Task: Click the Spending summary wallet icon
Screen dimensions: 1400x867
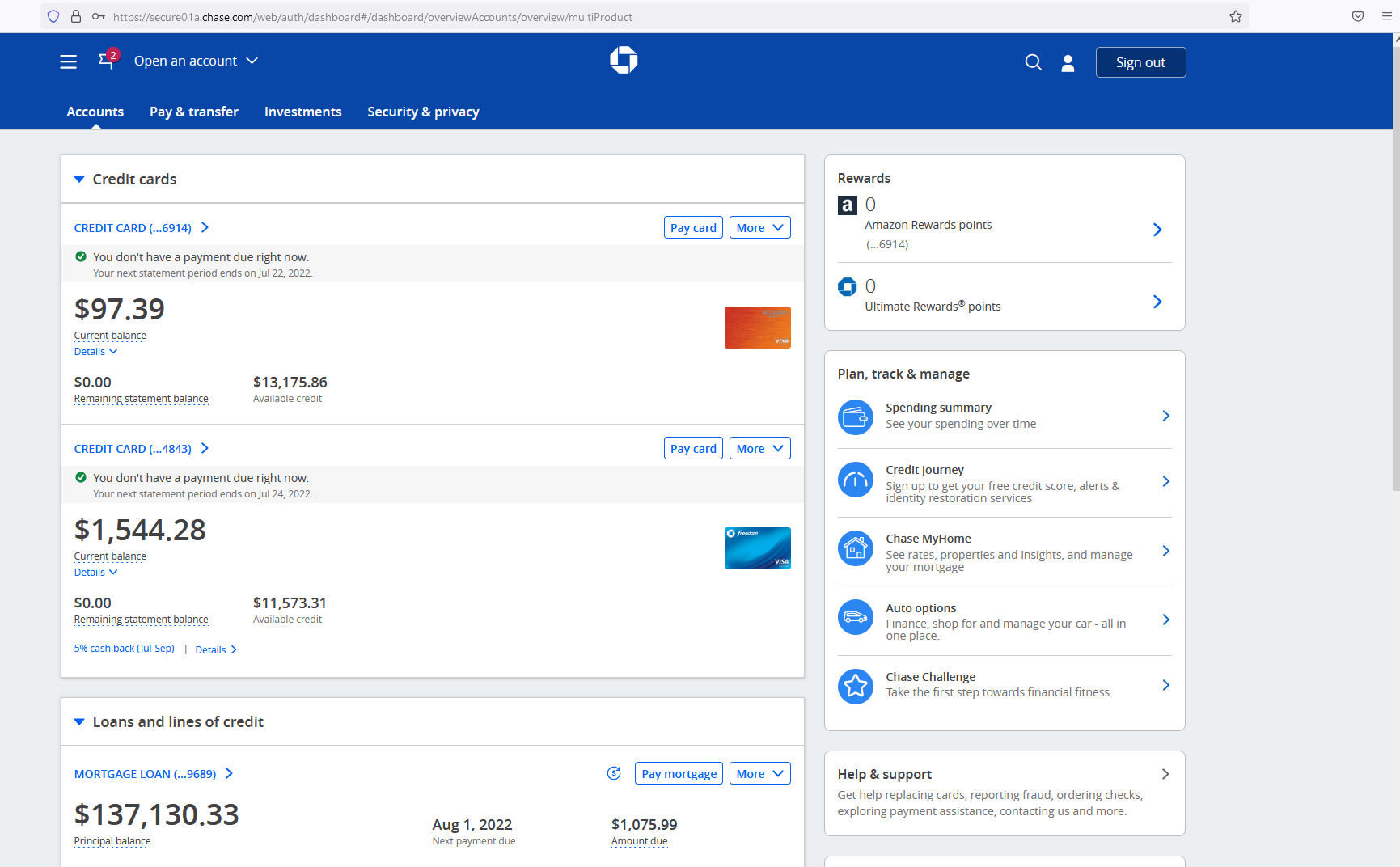Action: (x=856, y=417)
